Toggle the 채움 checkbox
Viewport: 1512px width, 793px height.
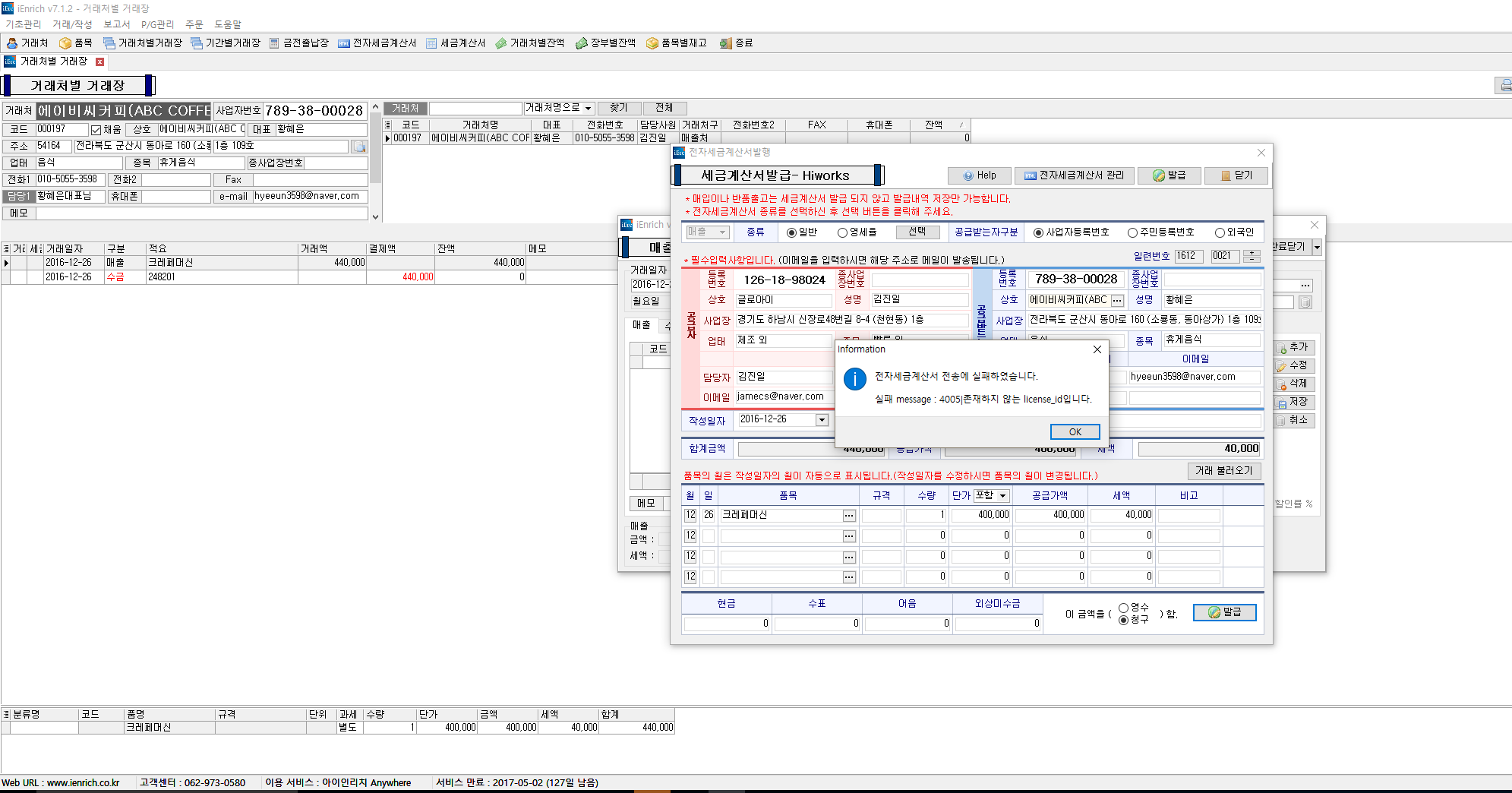96,130
